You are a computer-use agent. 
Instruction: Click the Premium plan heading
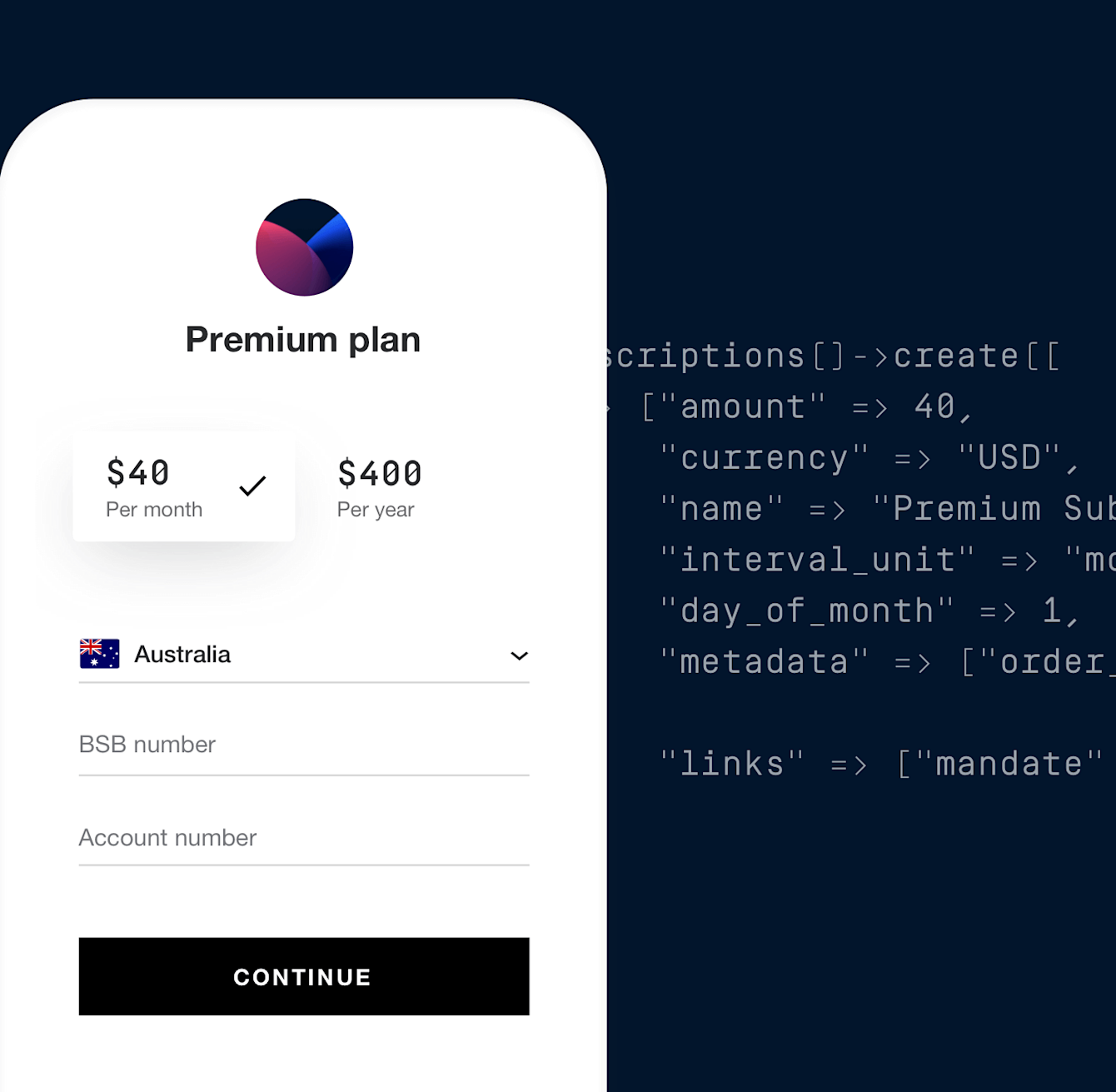303,339
